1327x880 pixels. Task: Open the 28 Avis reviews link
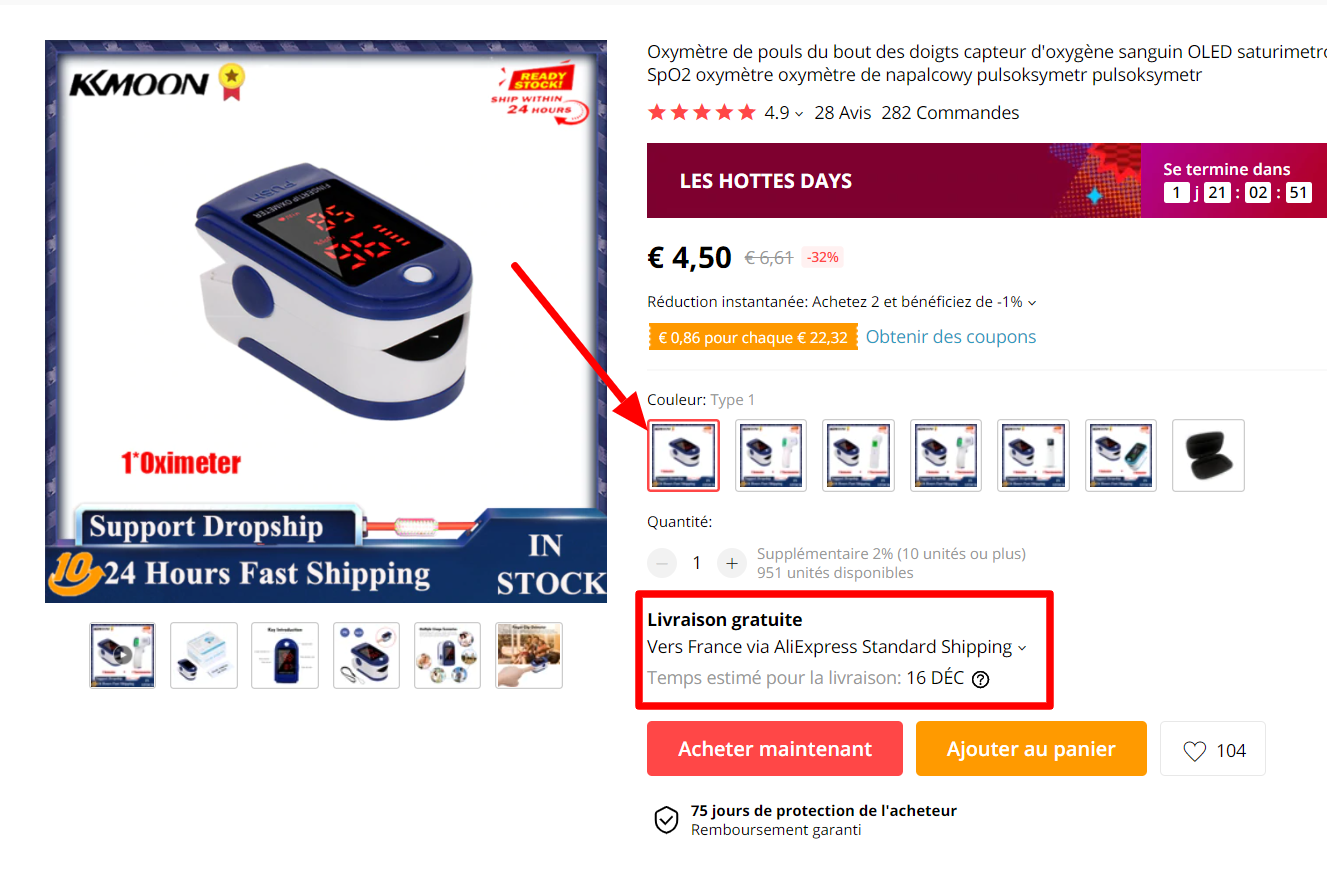tap(843, 113)
